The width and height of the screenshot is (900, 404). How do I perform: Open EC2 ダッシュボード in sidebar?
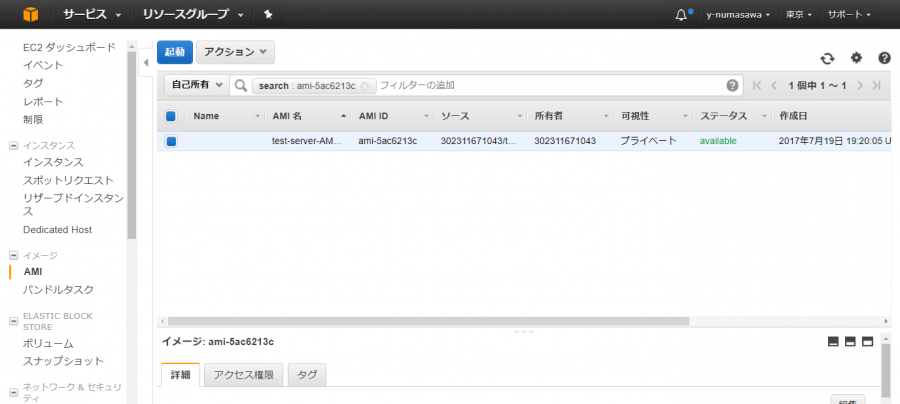69,47
